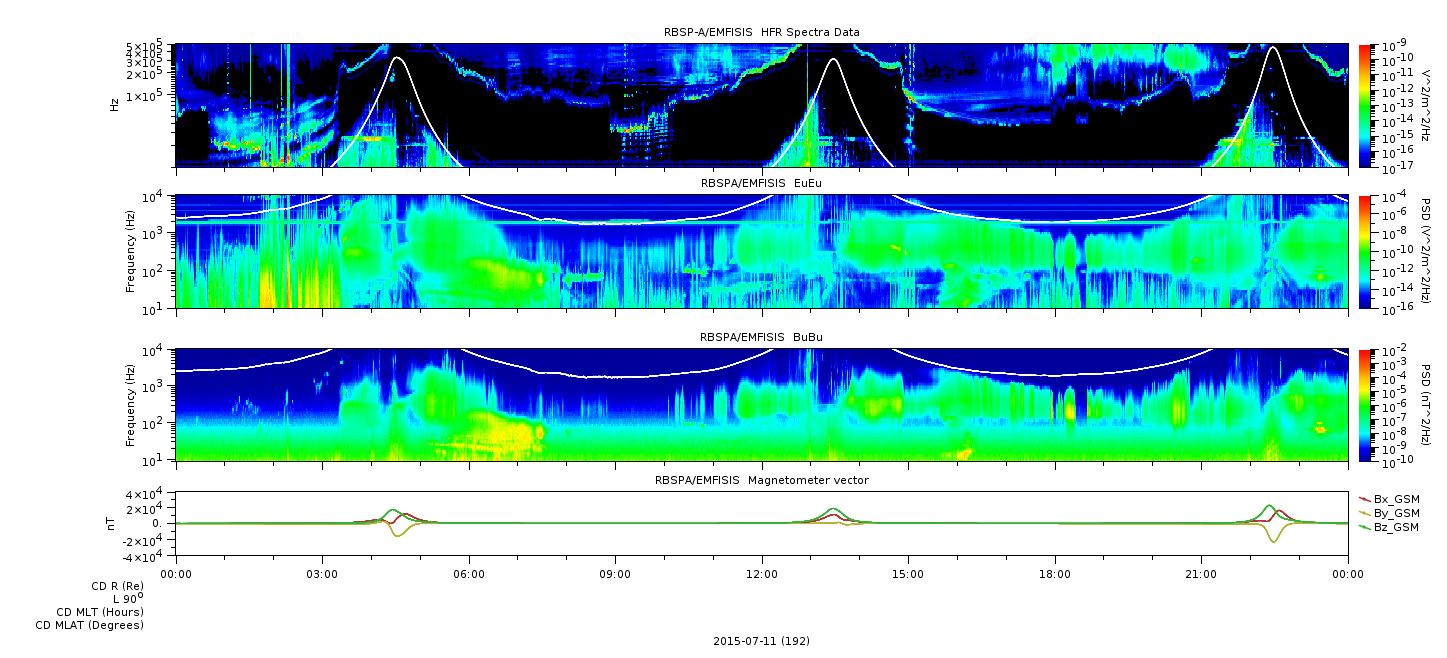Click the RBSPA/EMFISIS BuBu panel title
This screenshot has width=1447, height=658.
(x=762, y=337)
